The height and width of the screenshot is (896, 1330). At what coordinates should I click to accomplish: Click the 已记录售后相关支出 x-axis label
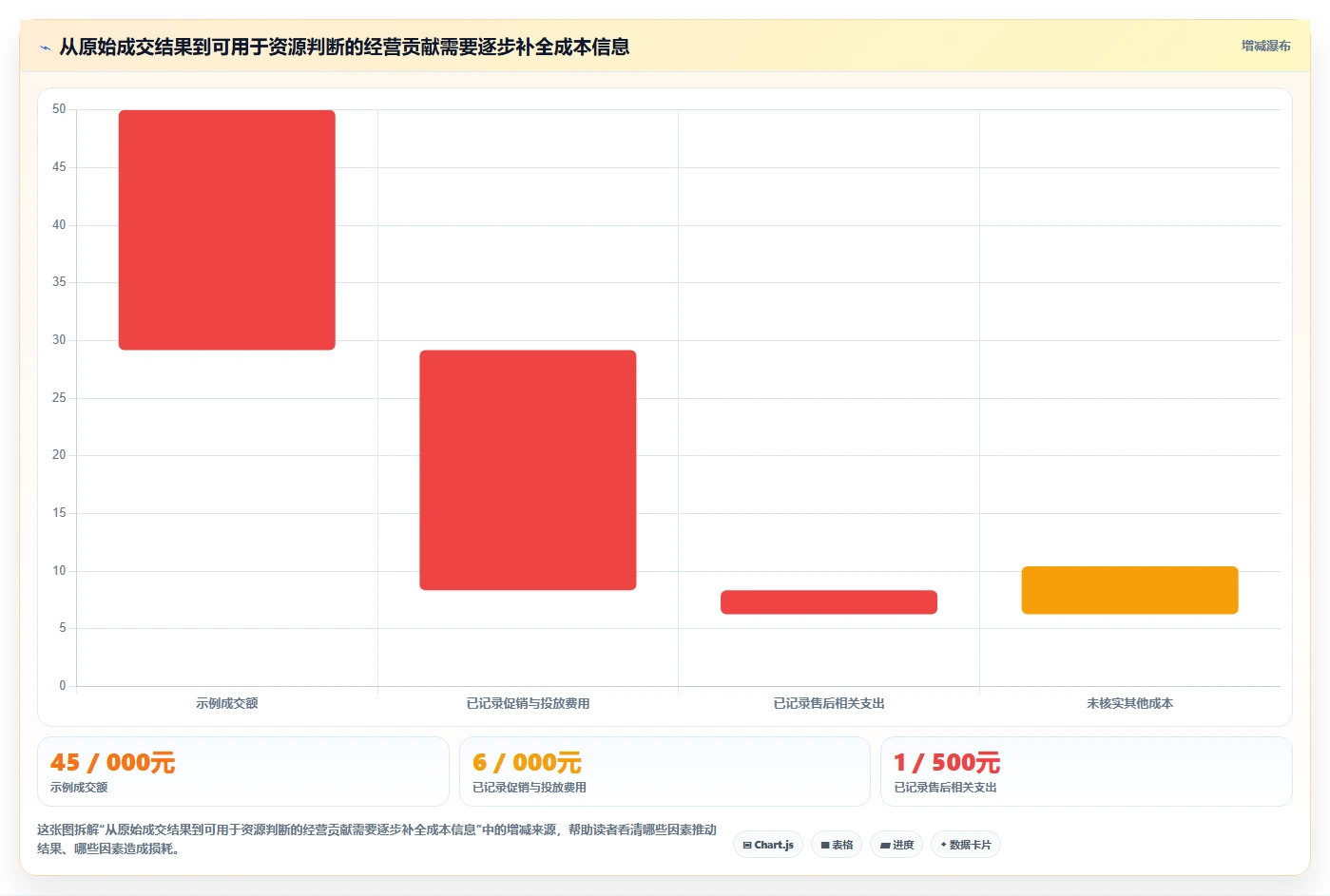[829, 703]
